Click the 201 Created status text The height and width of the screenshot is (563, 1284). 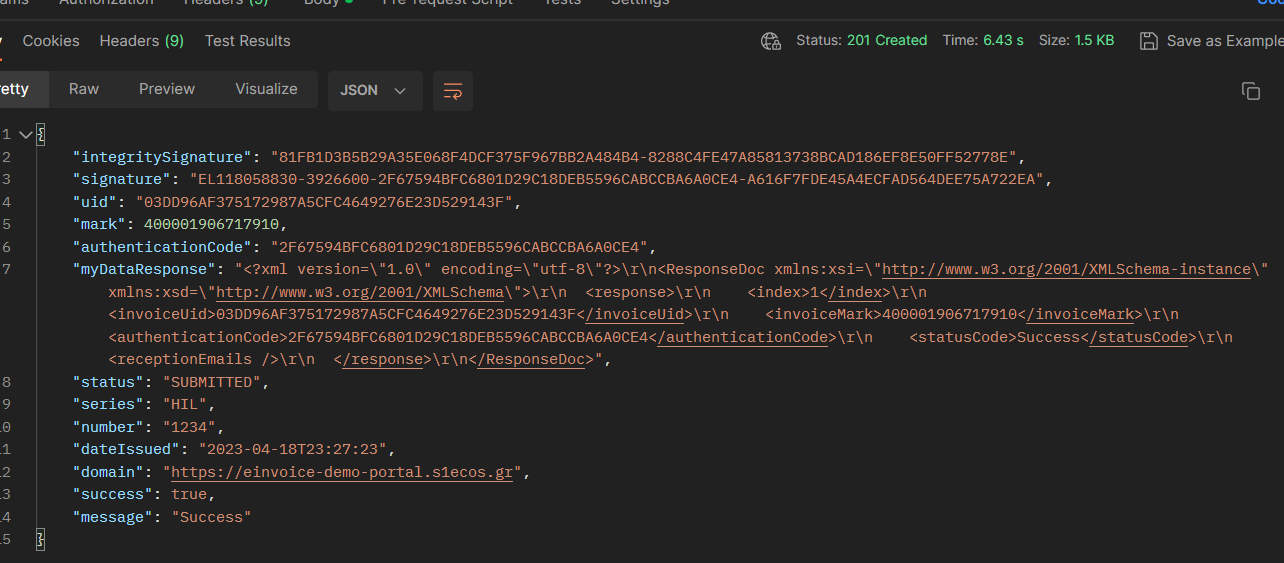point(886,41)
